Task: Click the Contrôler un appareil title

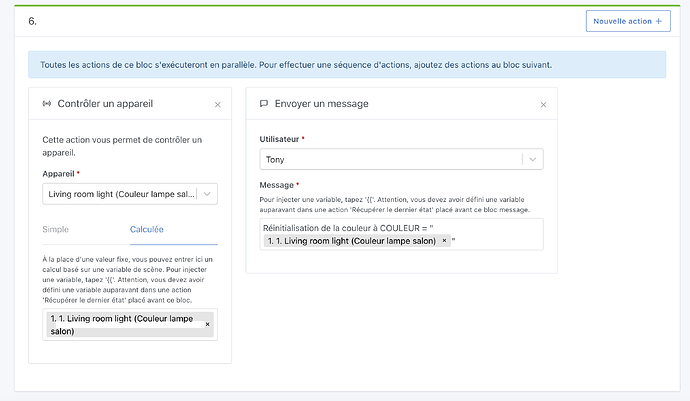Action: 105,104
